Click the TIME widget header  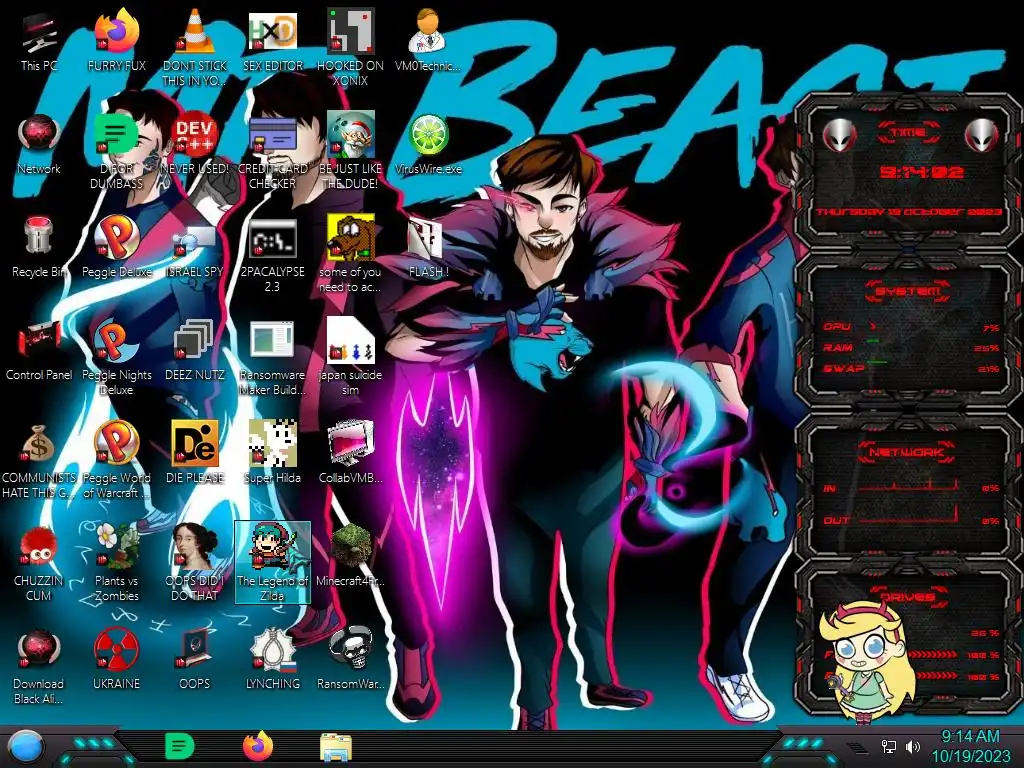908,133
